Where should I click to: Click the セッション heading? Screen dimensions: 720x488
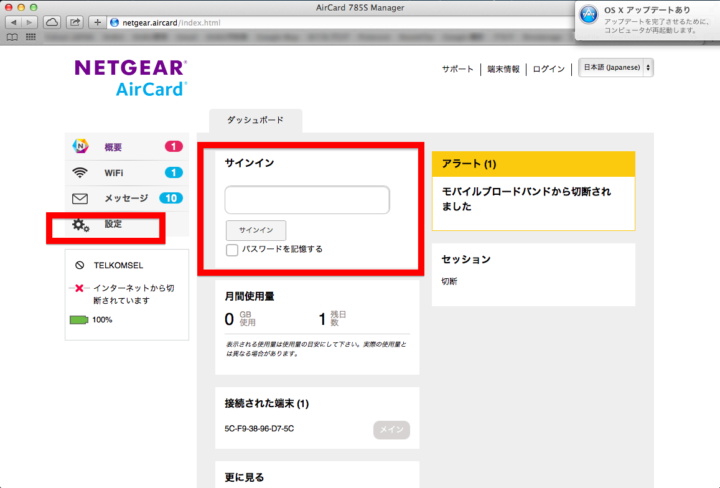point(466,259)
